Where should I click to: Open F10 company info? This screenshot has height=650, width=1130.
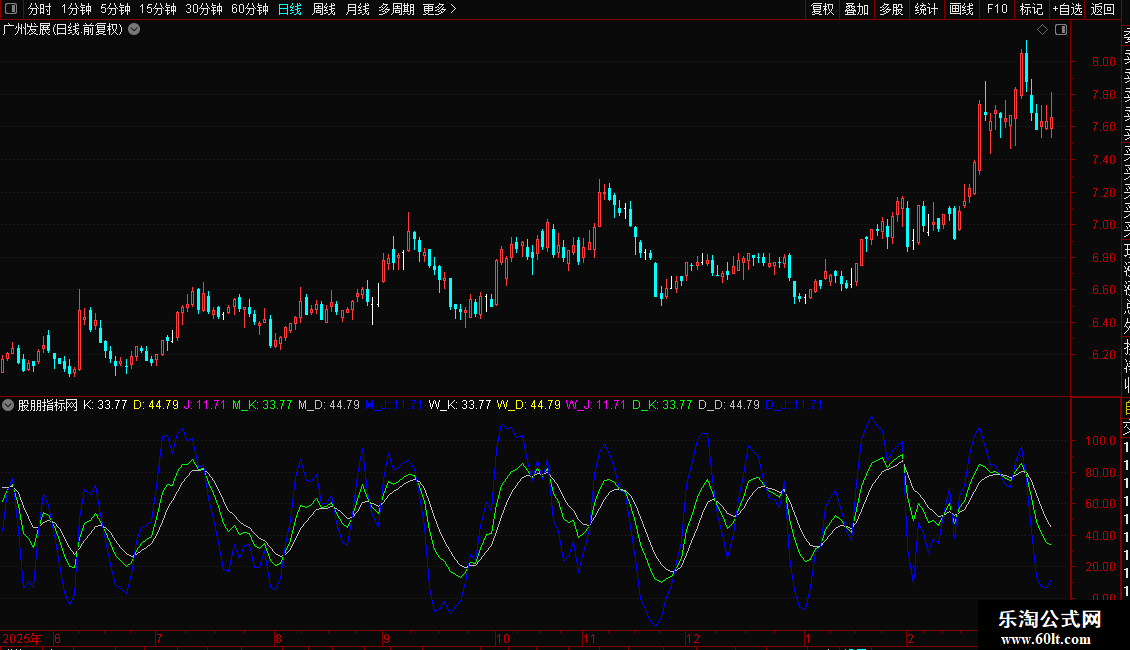[997, 9]
